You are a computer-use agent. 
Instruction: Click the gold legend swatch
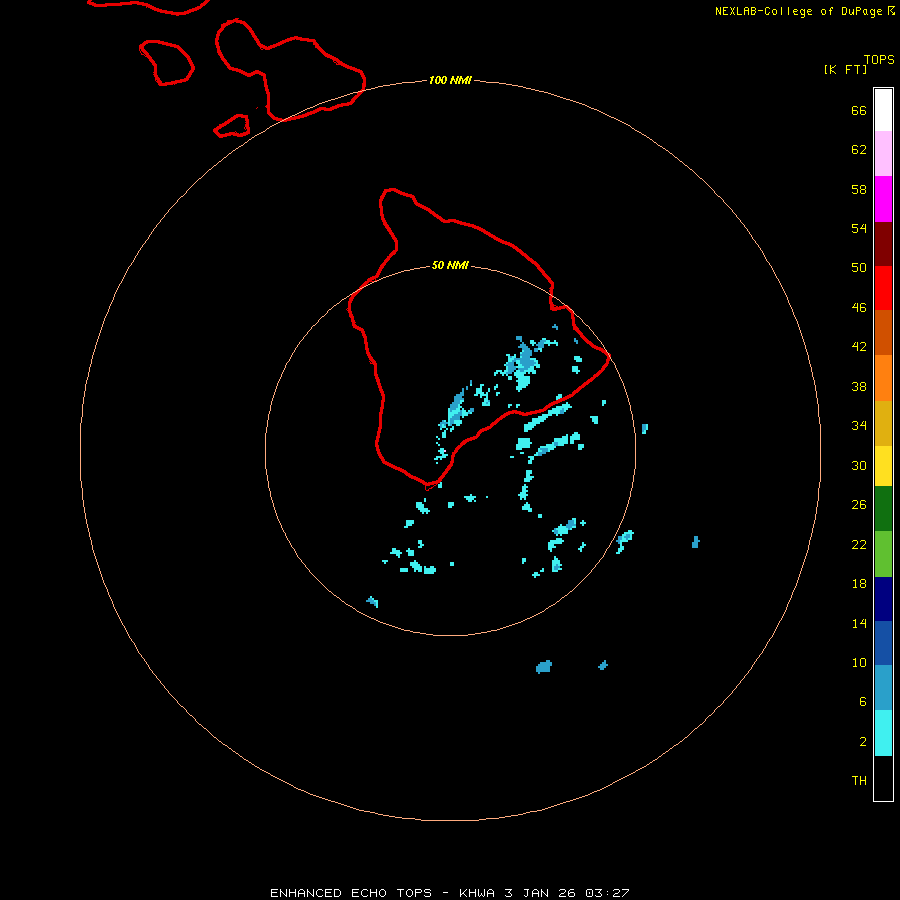point(883,423)
